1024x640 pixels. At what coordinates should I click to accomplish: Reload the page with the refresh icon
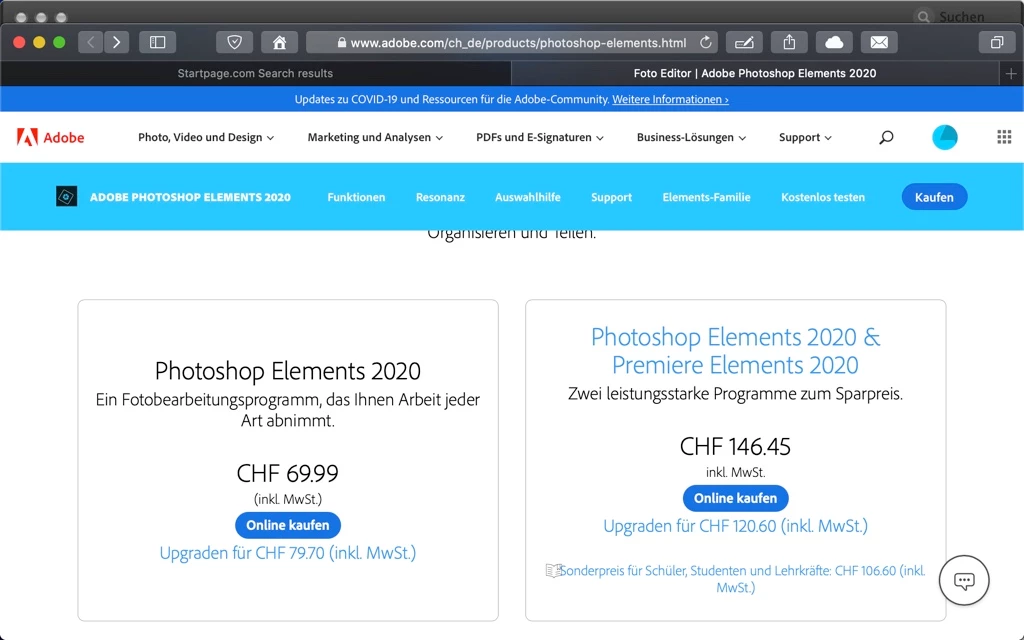coord(705,42)
